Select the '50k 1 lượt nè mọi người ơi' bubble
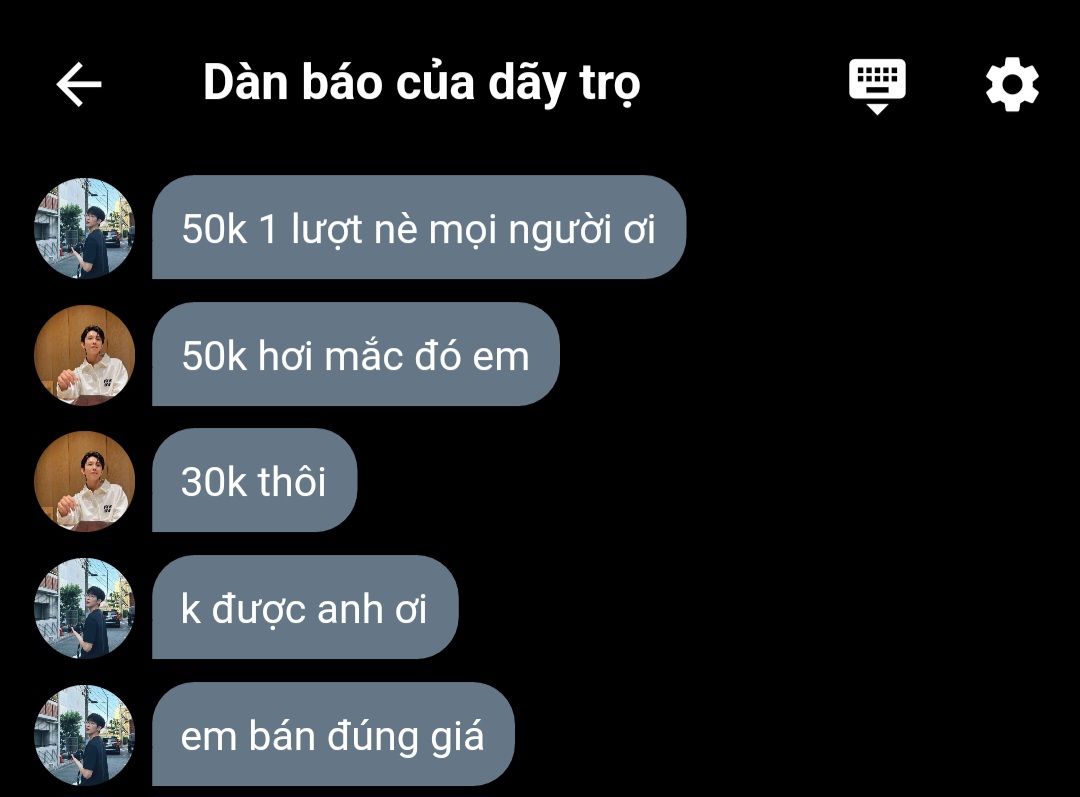Image resolution: width=1080 pixels, height=797 pixels. point(419,227)
